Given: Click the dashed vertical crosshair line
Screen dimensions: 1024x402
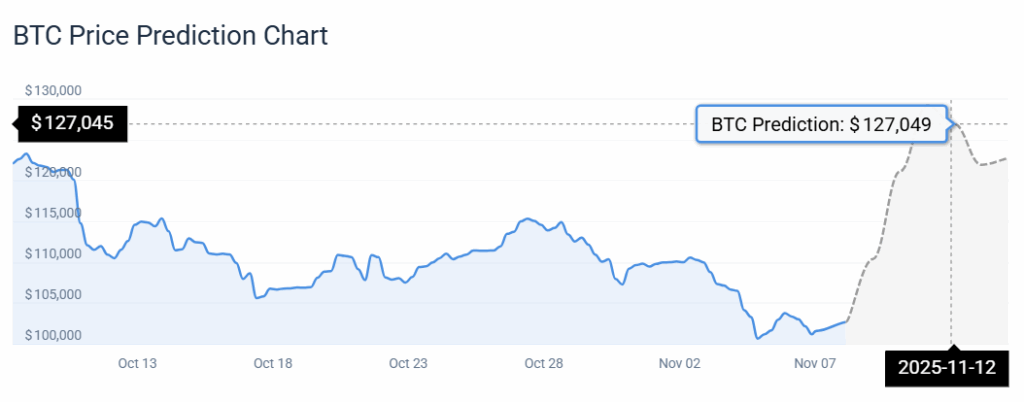Looking at the screenshot, I should point(951,250).
